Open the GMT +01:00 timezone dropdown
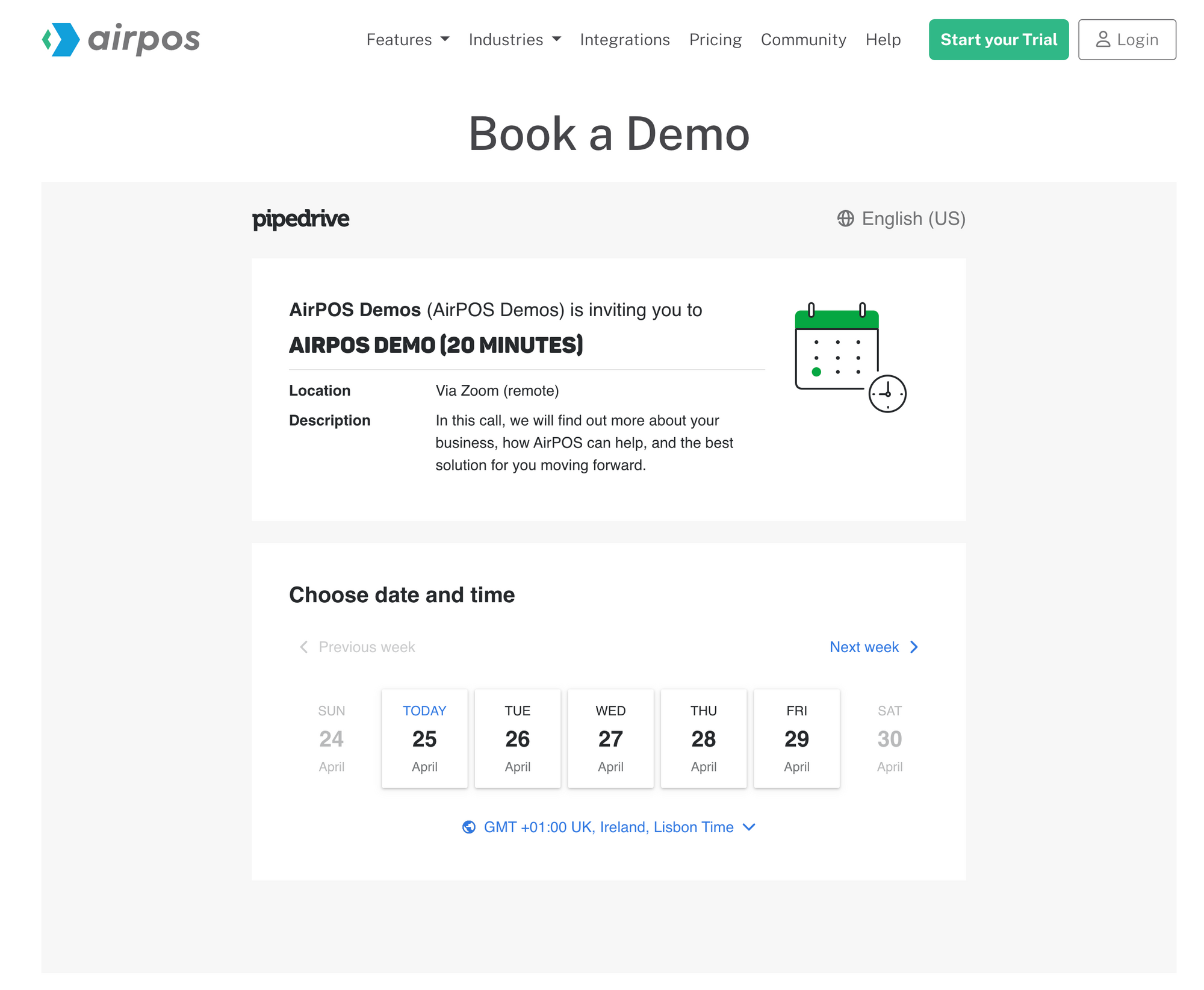The width and height of the screenshot is (1204, 990). (609, 827)
